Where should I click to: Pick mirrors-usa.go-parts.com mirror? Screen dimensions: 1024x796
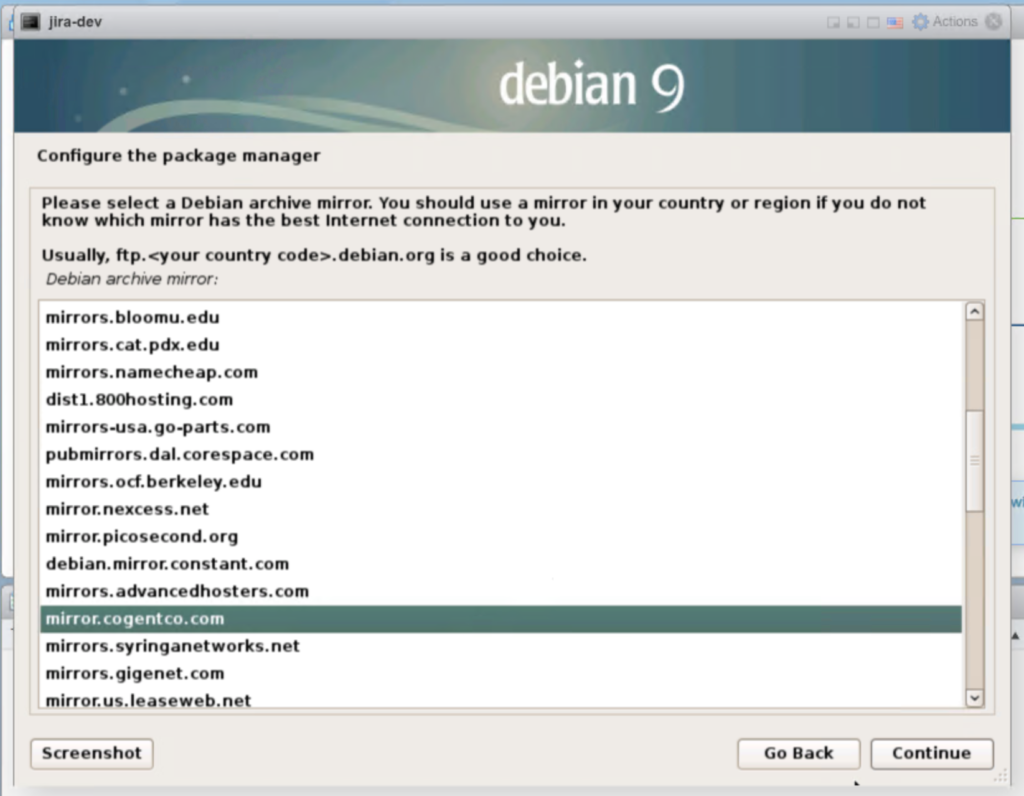point(501,427)
